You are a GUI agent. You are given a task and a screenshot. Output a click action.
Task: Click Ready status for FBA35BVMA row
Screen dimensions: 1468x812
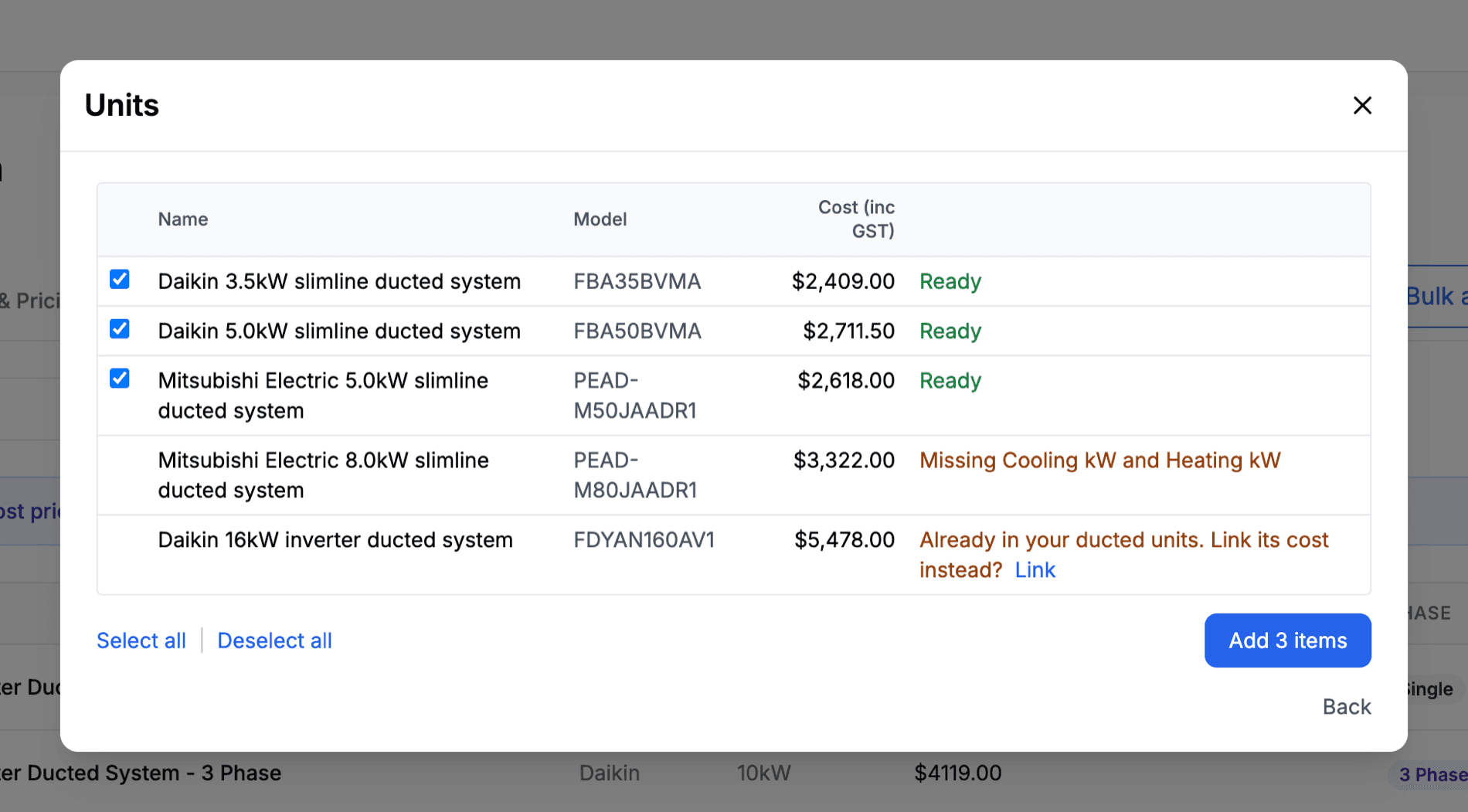(x=950, y=281)
